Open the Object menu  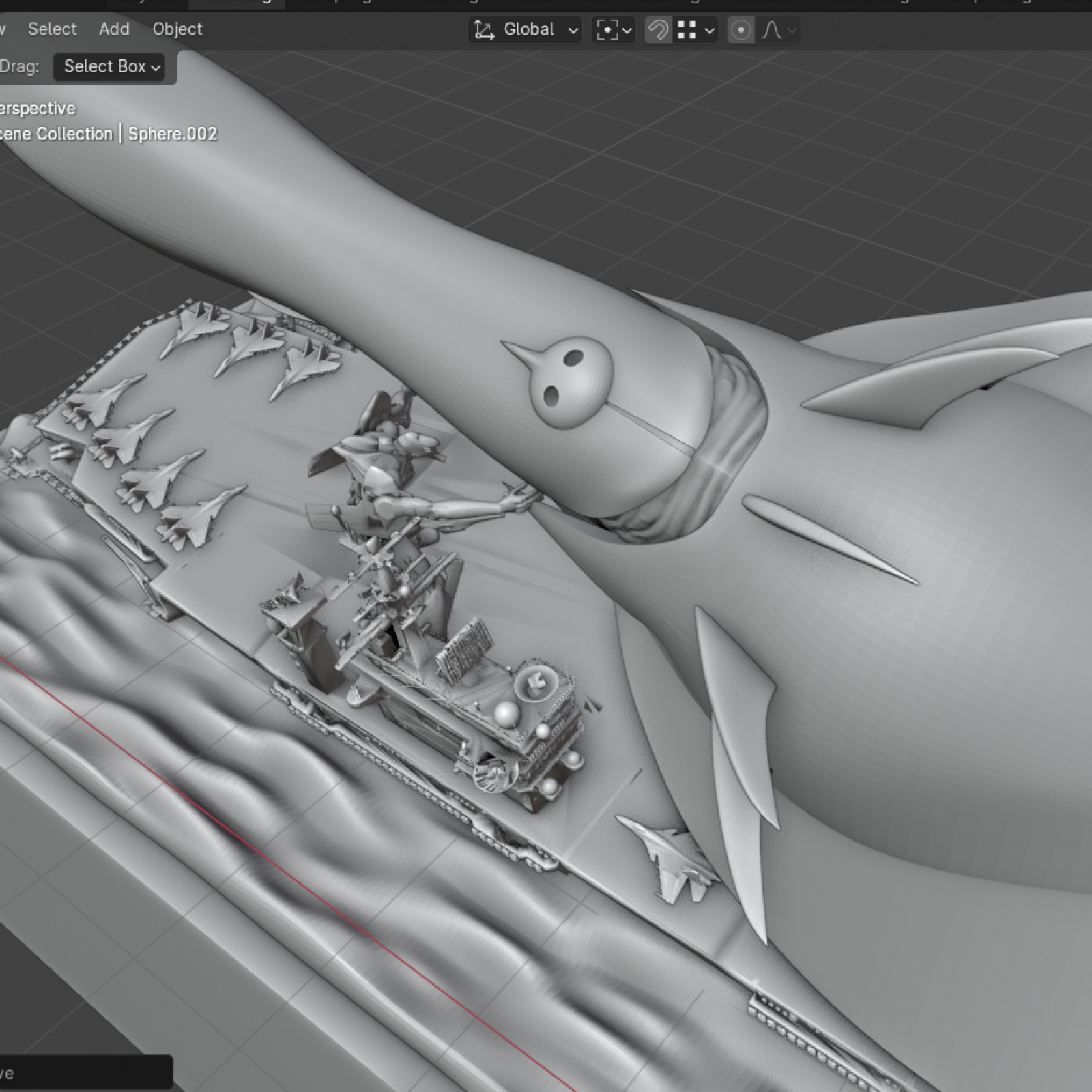click(x=177, y=29)
